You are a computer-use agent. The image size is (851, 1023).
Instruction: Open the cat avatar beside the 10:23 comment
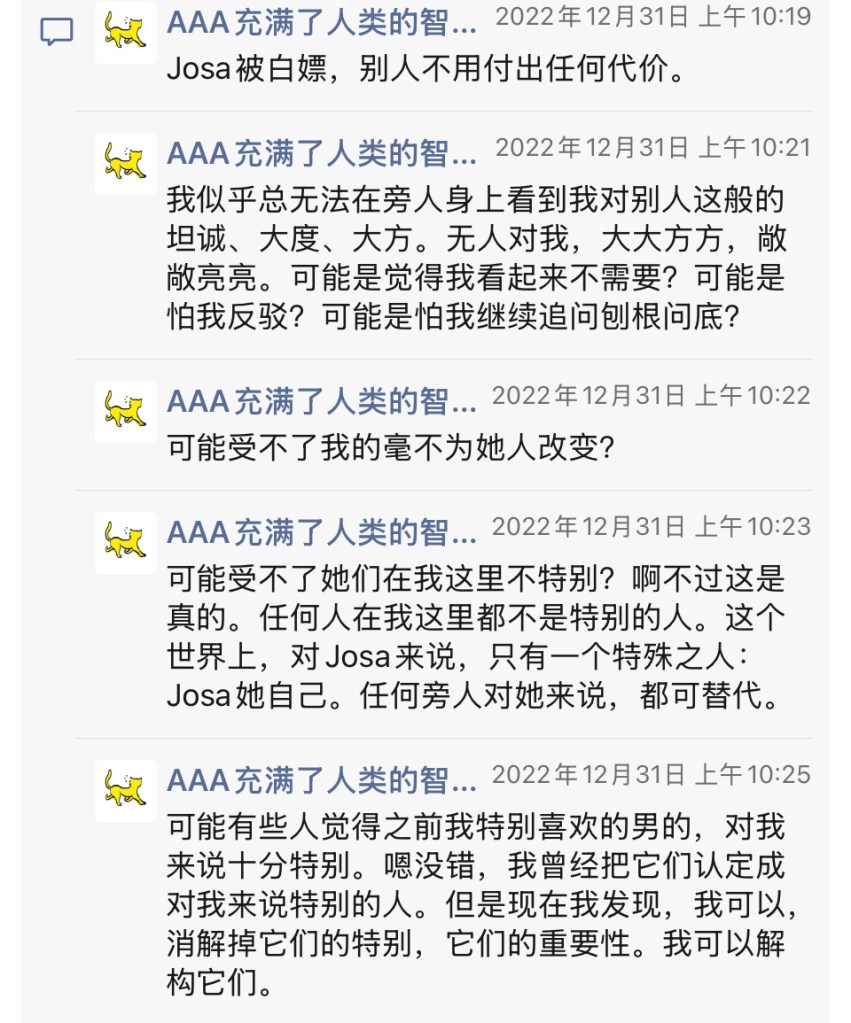pos(126,543)
